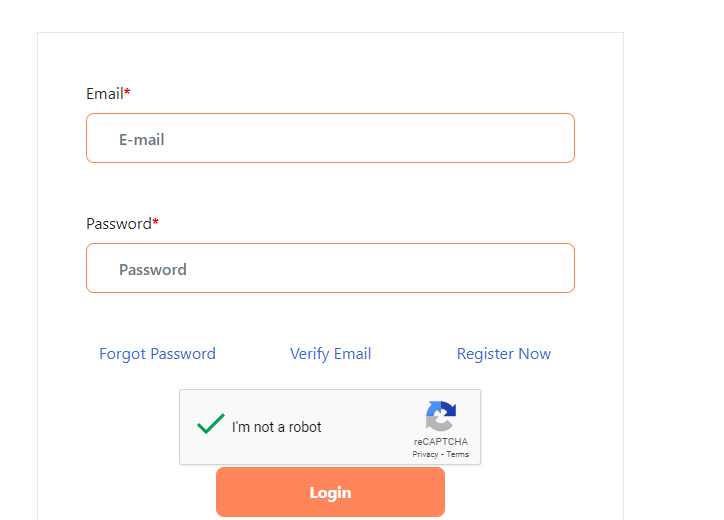Viewport: 724px width, 520px height.
Task: Click the Email field label text
Action: (105, 94)
